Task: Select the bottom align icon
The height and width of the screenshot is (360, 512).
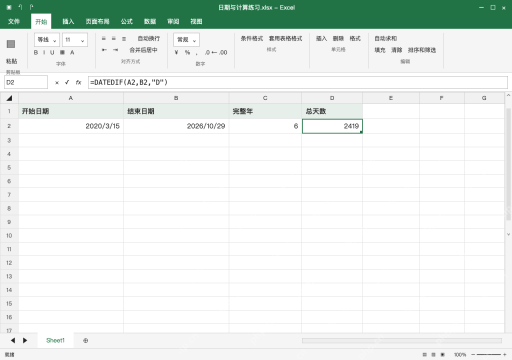Action: click(x=124, y=39)
